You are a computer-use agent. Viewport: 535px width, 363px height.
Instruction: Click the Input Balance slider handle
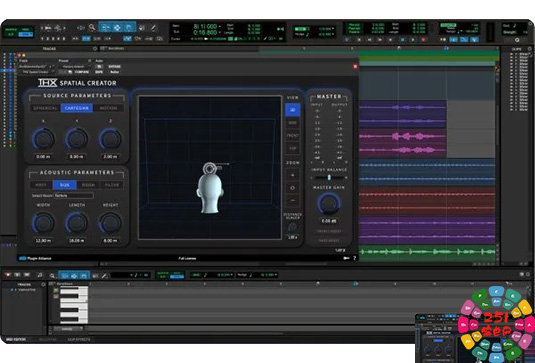pos(329,177)
